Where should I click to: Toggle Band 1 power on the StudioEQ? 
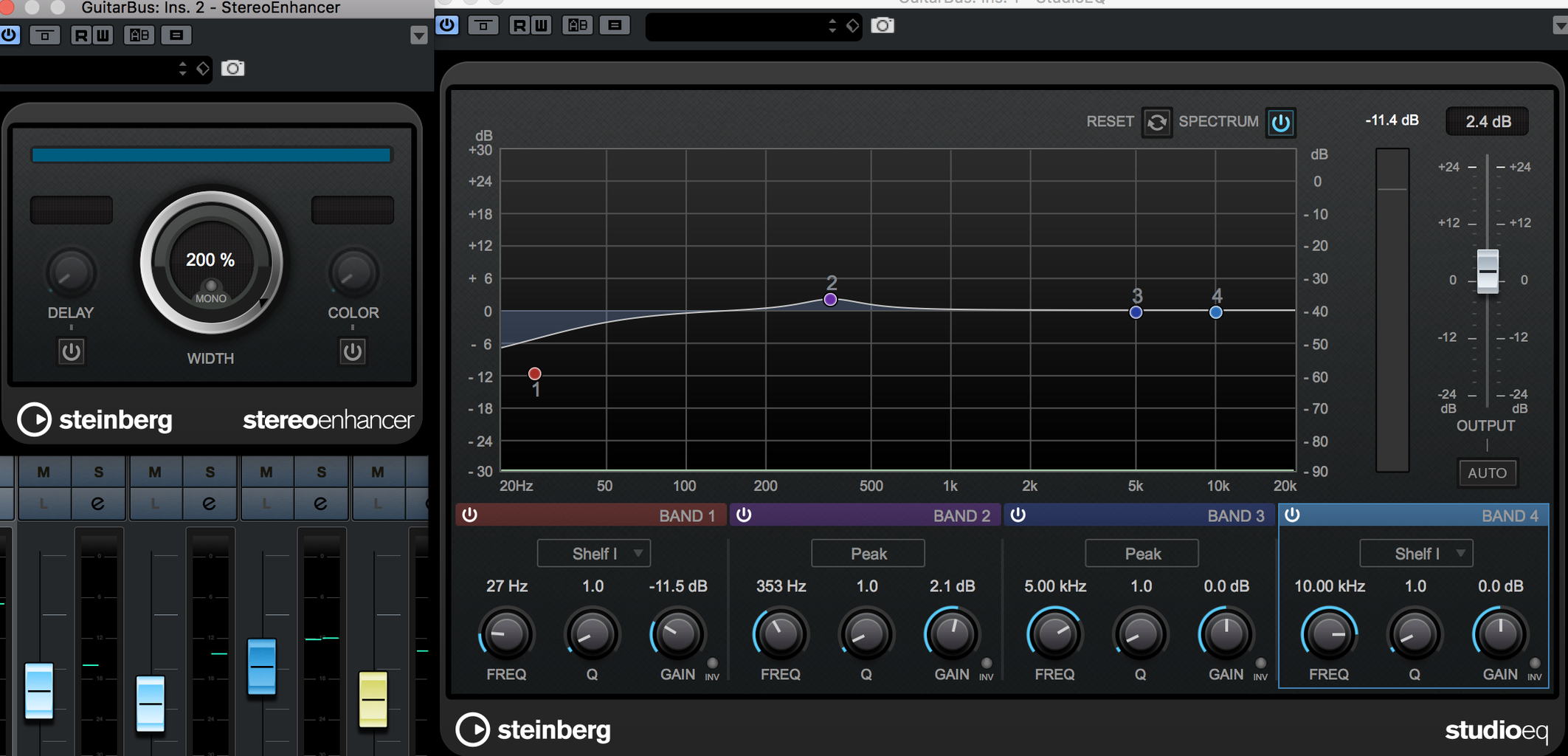[x=469, y=515]
